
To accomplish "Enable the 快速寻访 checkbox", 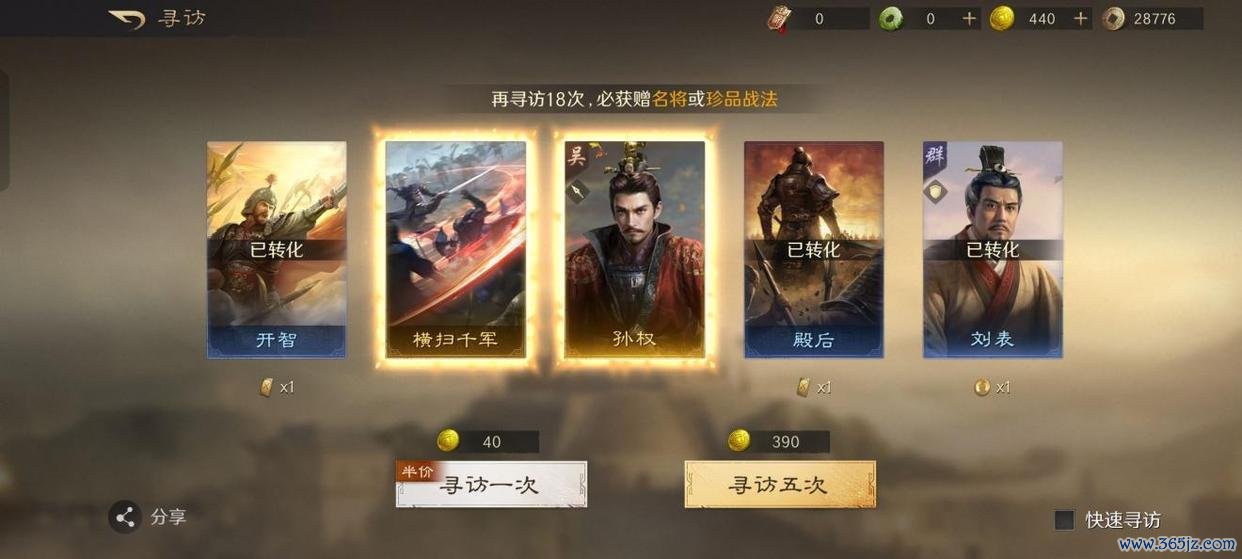I will click(1064, 520).
